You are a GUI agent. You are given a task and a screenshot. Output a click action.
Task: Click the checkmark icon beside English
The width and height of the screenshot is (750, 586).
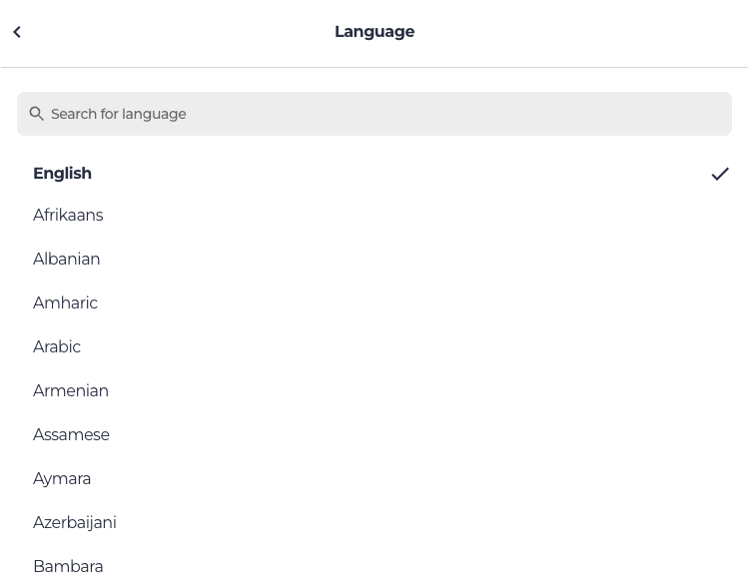click(720, 174)
